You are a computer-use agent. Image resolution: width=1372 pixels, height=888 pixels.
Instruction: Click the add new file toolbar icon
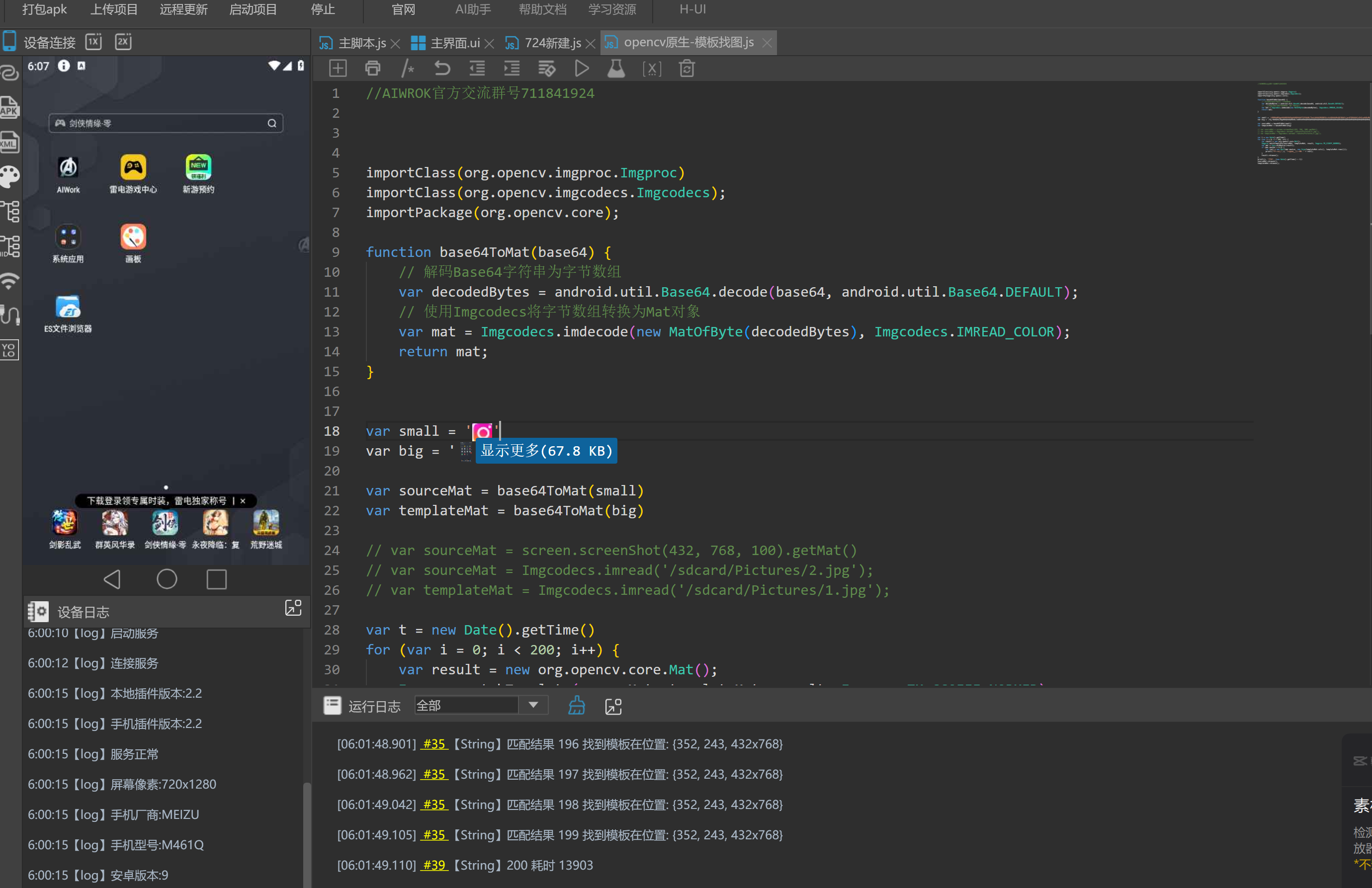338,69
